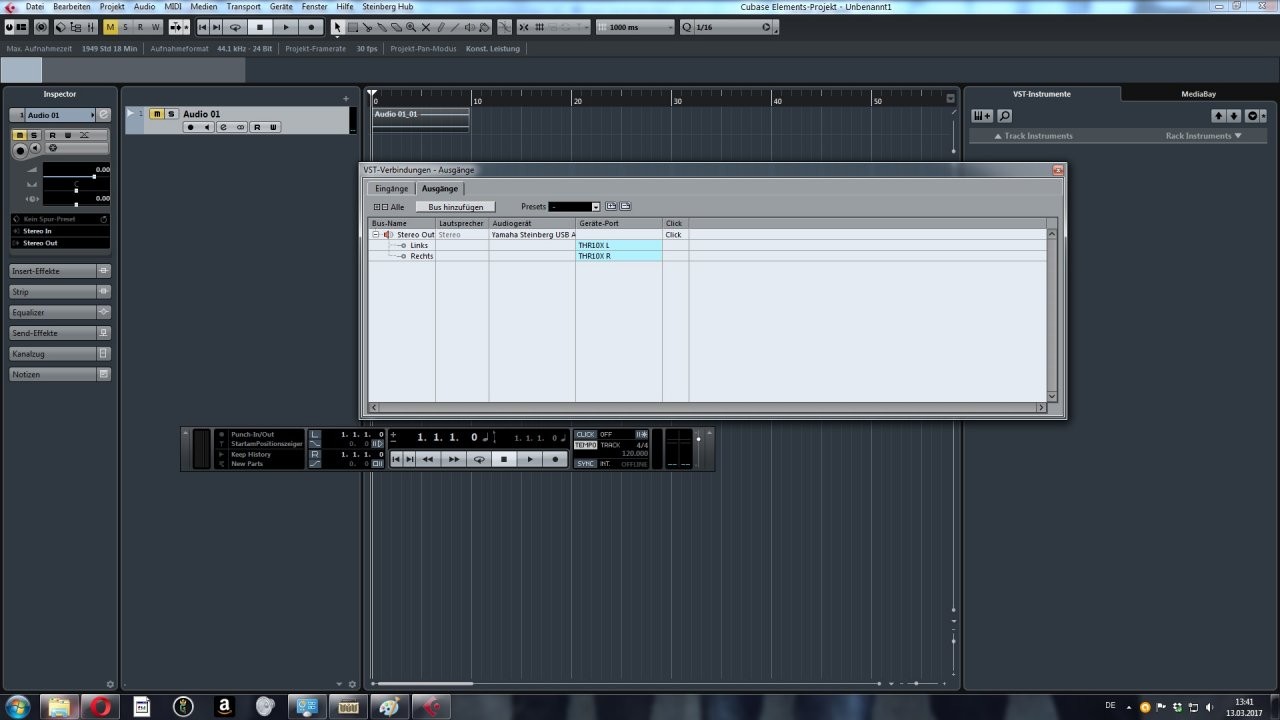This screenshot has width=1280, height=720.
Task: Click transport panel Play button
Action: 530,459
